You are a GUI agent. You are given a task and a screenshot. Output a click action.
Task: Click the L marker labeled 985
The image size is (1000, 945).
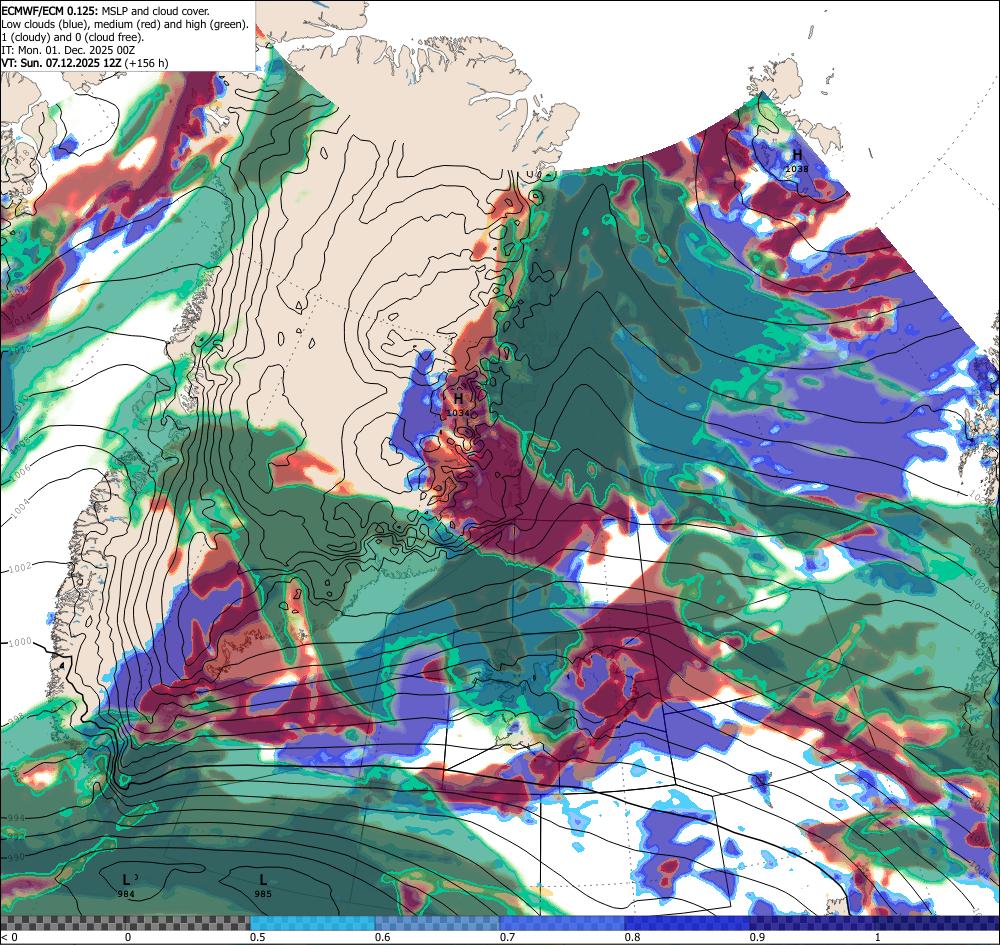[263, 881]
